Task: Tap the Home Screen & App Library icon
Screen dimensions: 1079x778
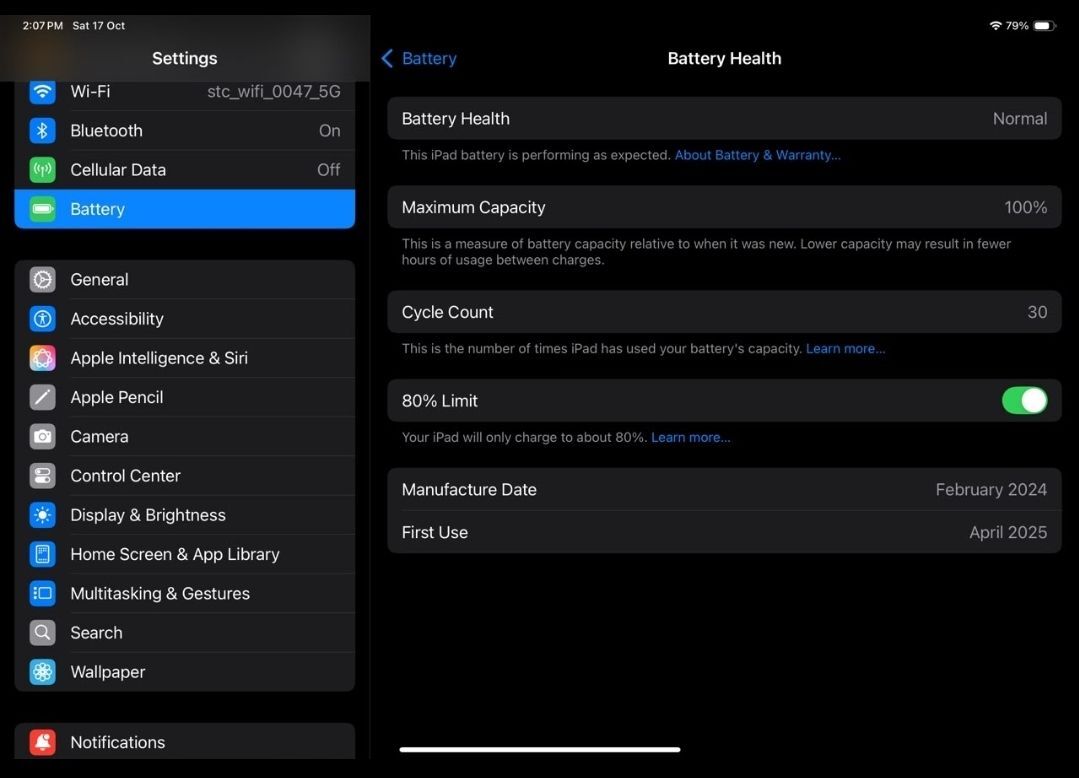Action: pyautogui.click(x=42, y=554)
